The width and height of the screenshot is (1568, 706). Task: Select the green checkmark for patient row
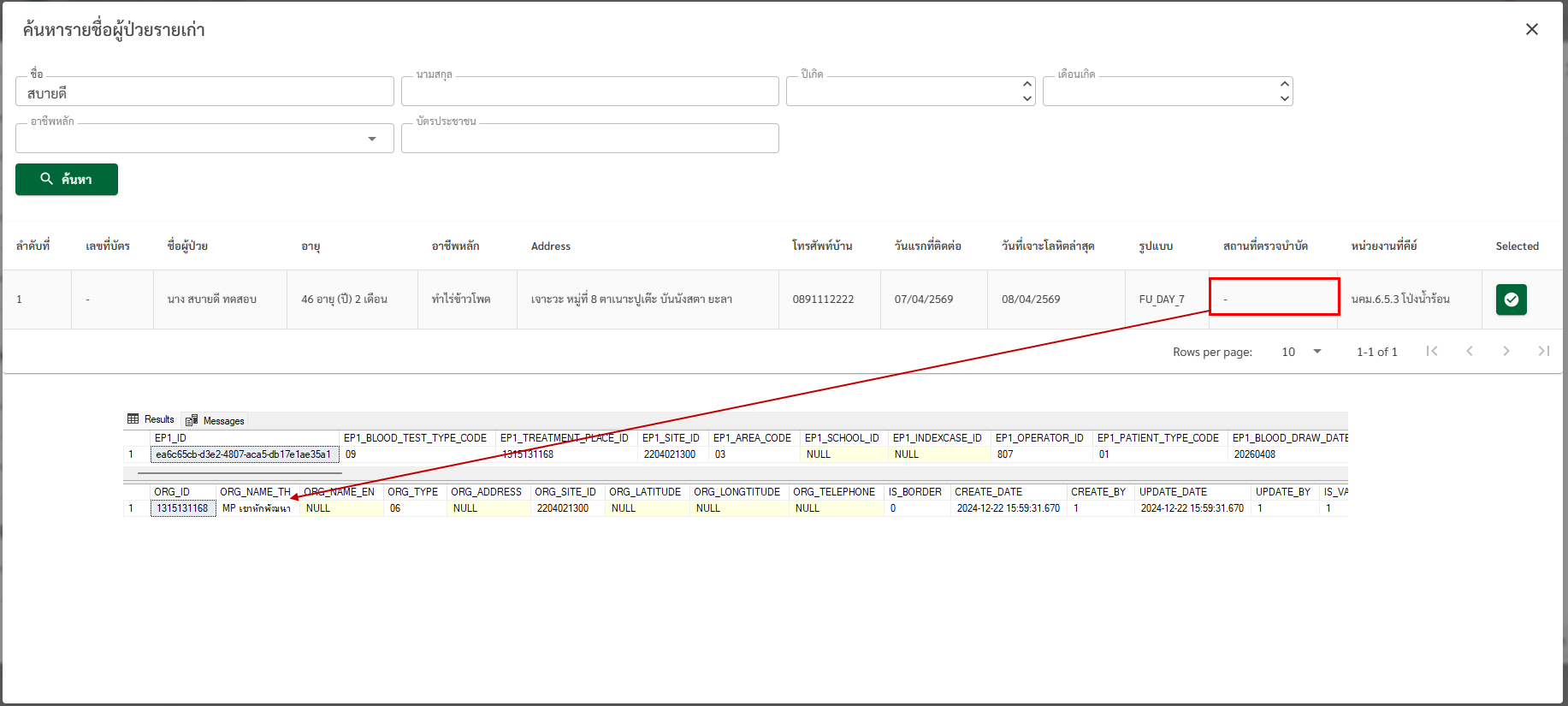1511,300
